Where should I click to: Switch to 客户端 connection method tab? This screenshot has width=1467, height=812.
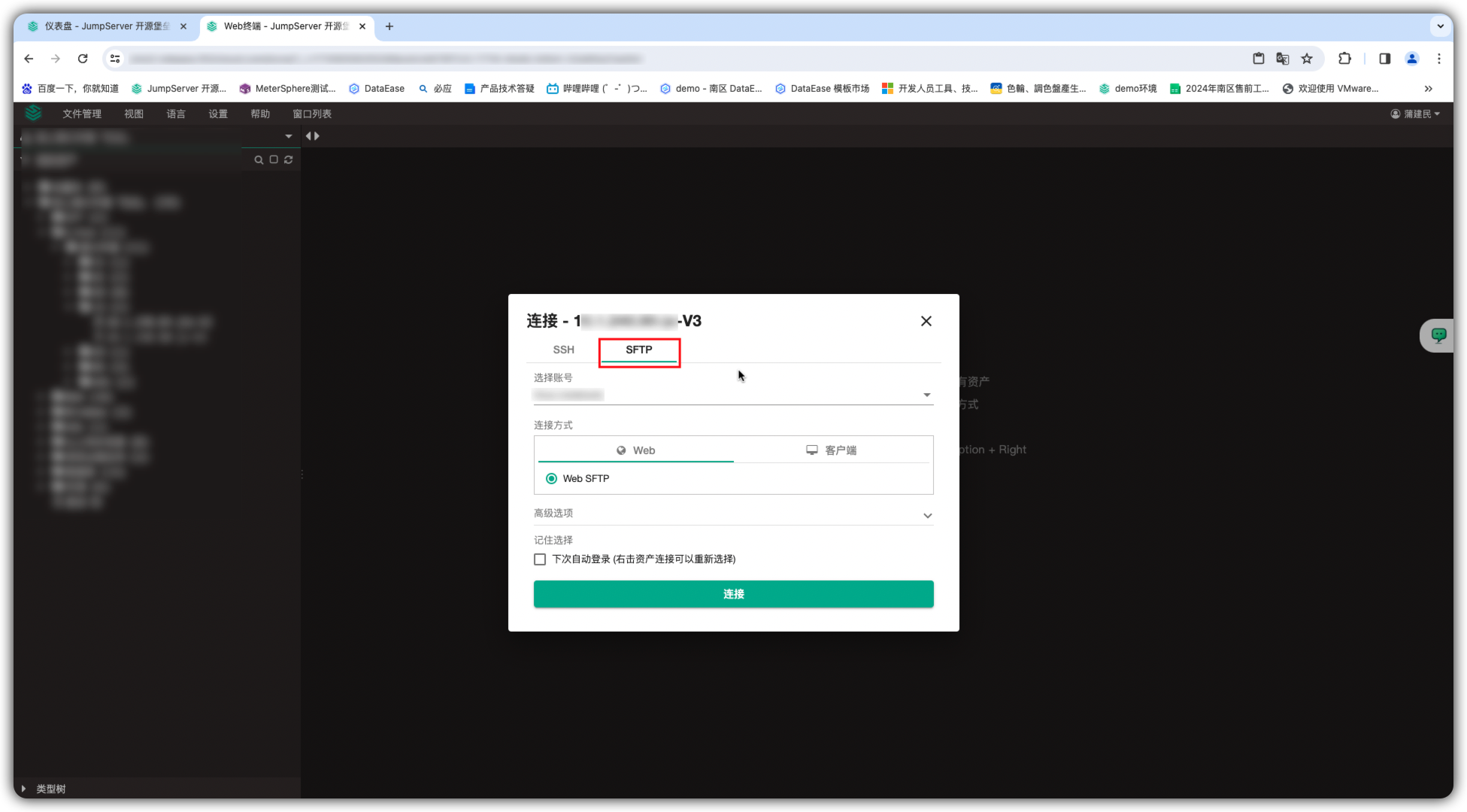[832, 450]
